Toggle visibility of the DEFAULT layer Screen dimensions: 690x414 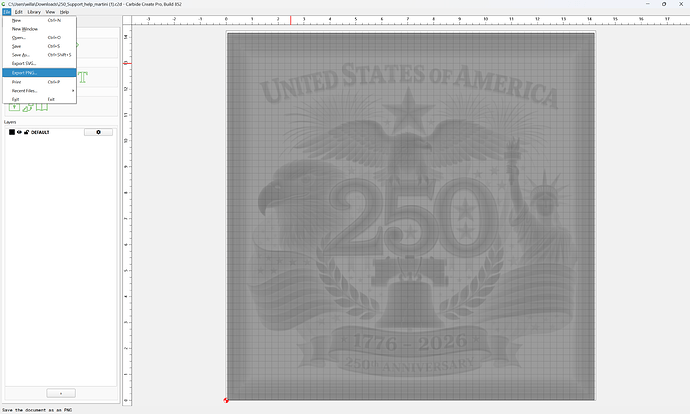(19, 132)
